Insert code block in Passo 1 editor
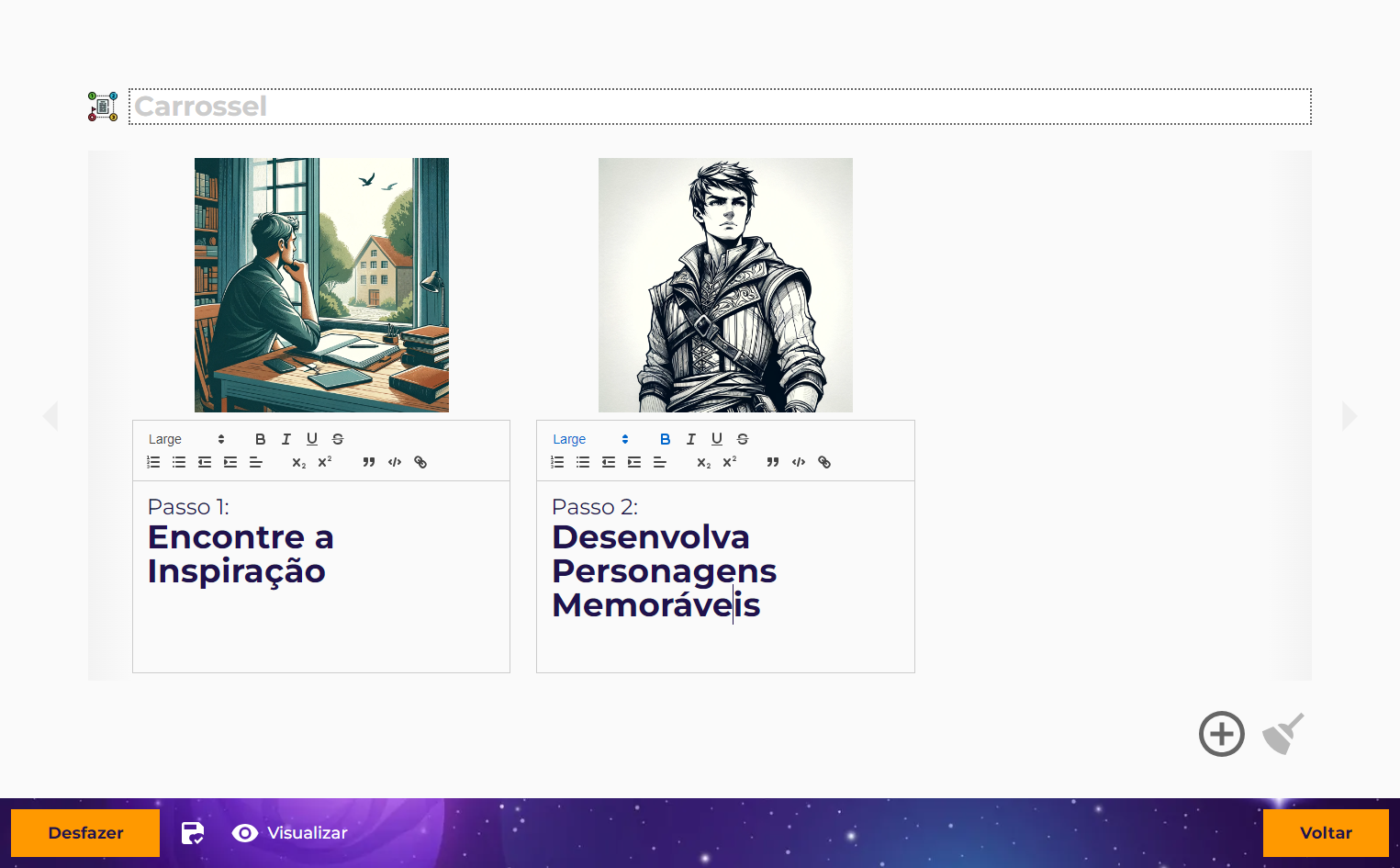Image resolution: width=1400 pixels, height=868 pixels. pyautogui.click(x=395, y=462)
